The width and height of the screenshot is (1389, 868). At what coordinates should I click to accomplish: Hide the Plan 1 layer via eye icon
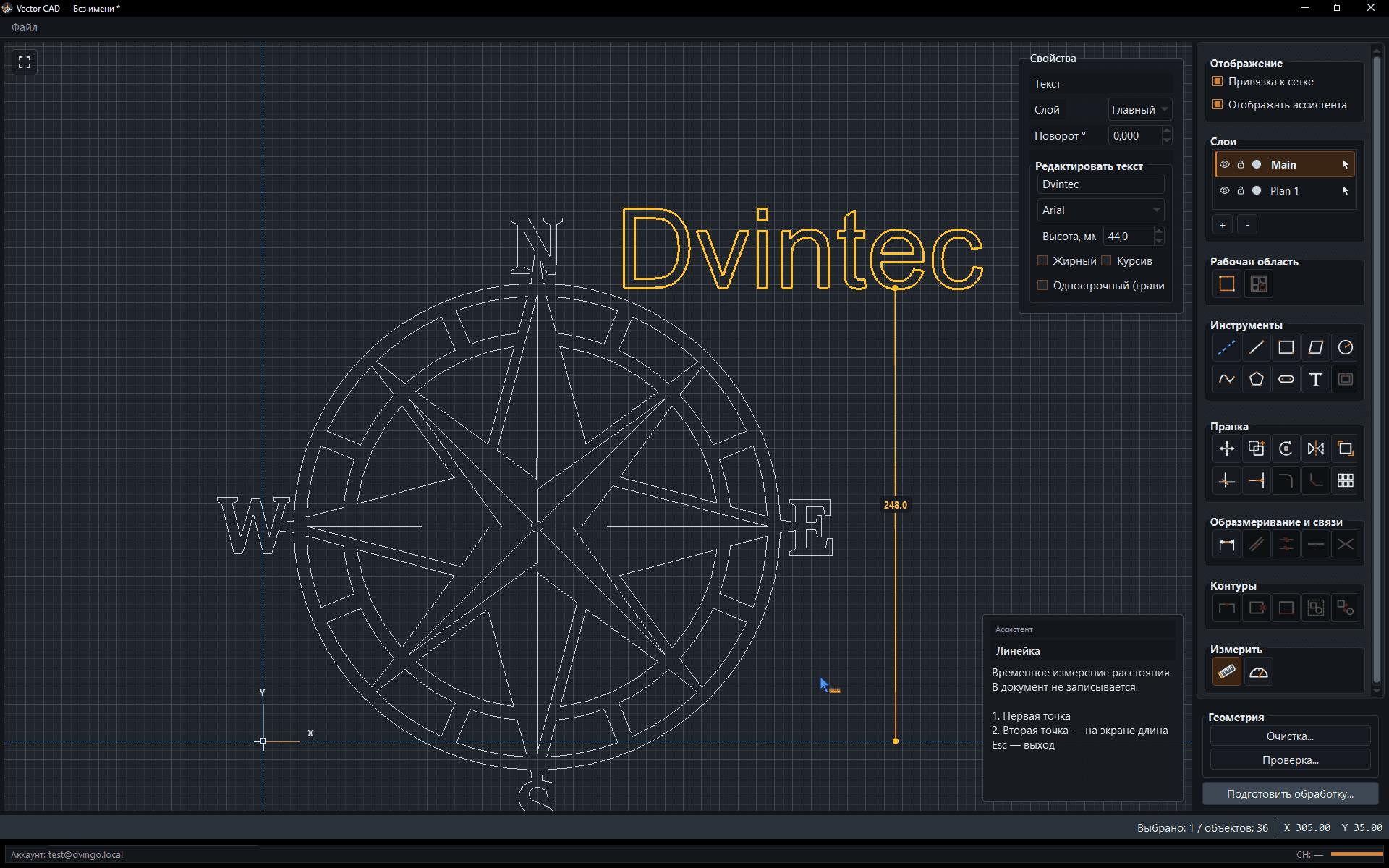1225,191
